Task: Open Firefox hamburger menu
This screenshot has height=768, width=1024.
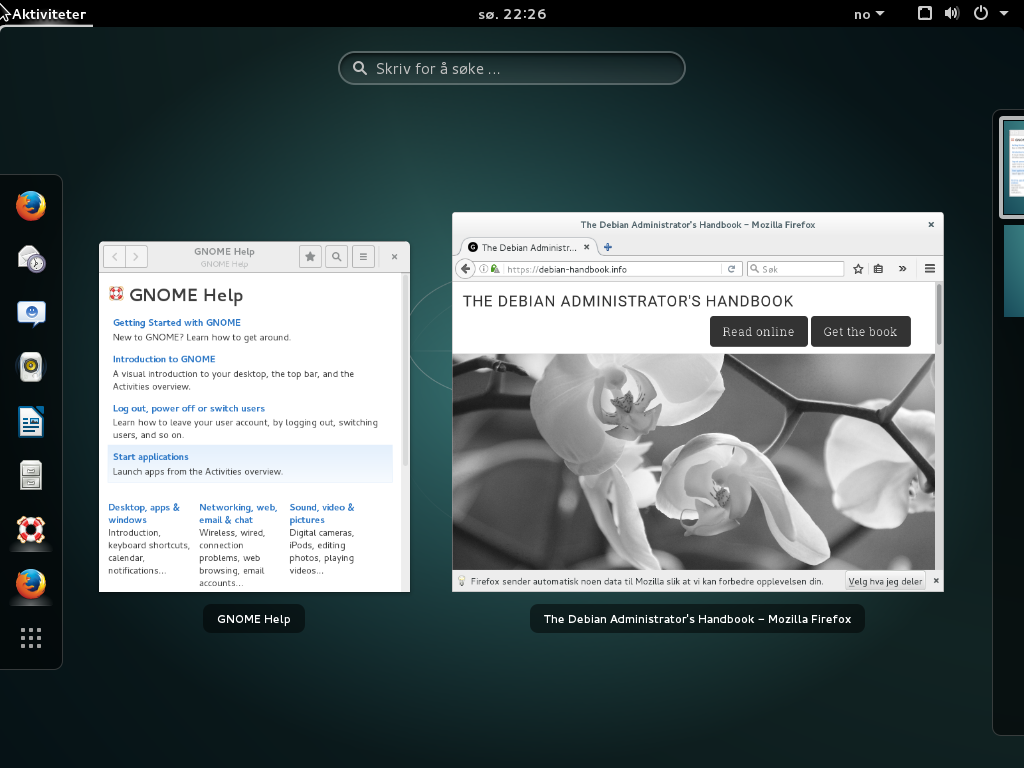Action: coord(930,268)
